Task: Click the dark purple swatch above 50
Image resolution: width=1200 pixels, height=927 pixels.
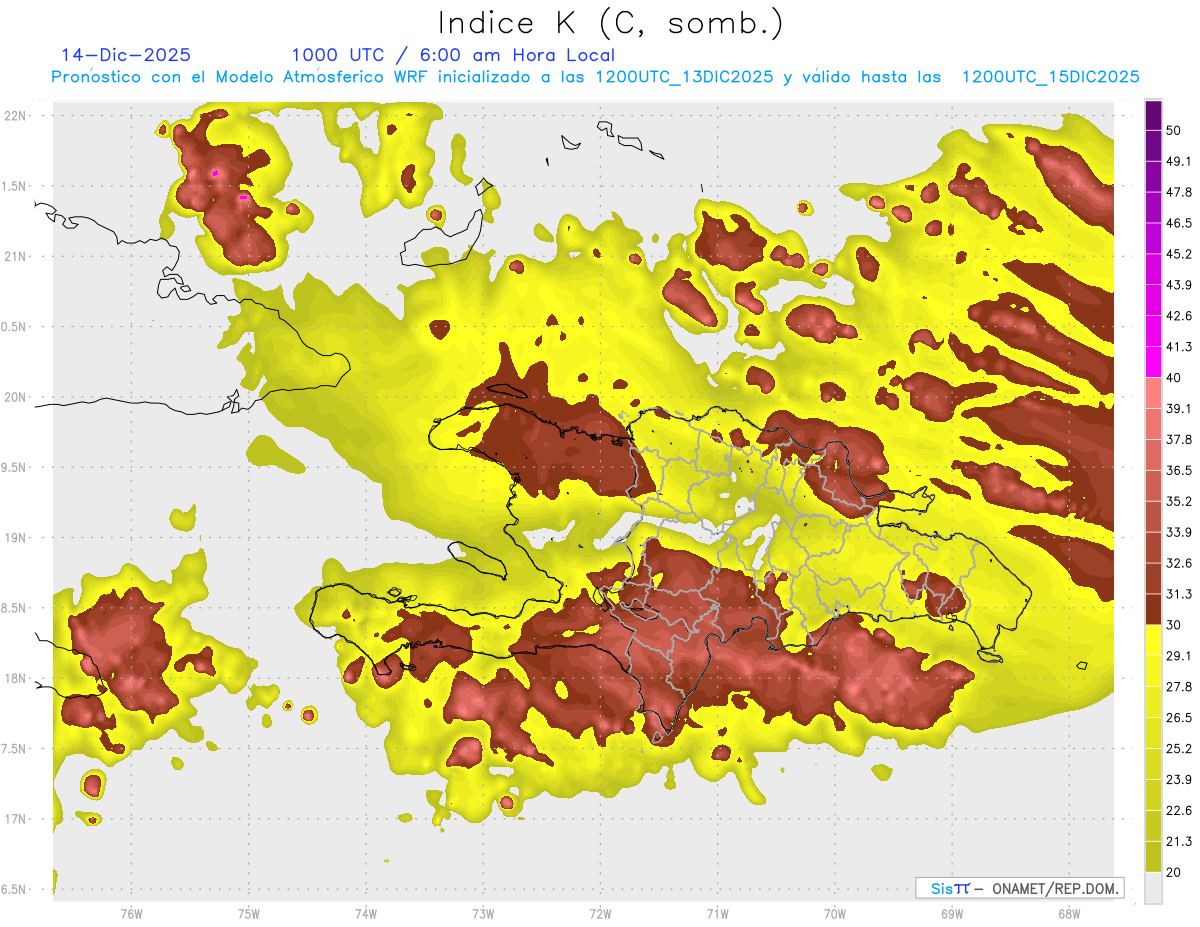Action: (1153, 115)
